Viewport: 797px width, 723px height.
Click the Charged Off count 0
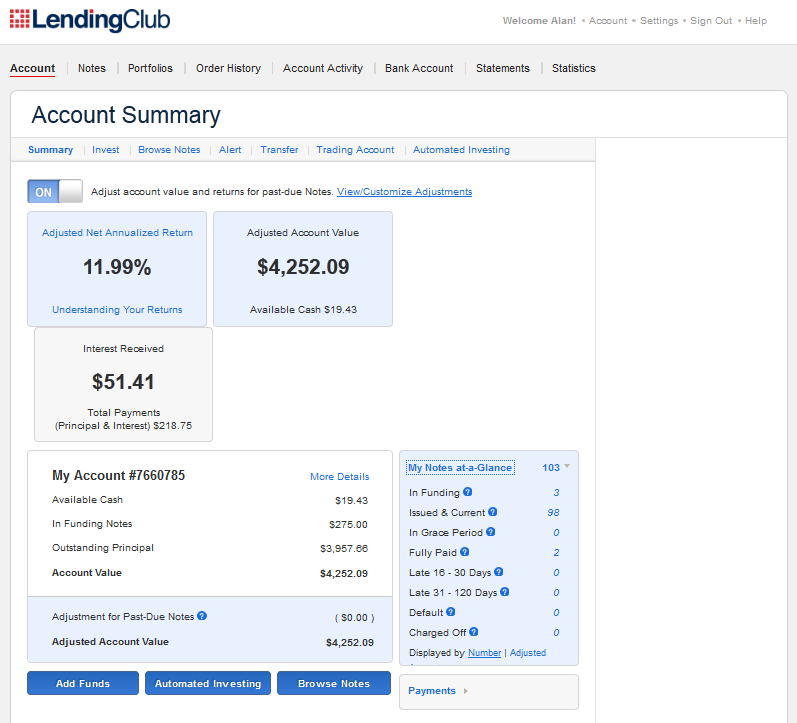tap(557, 633)
